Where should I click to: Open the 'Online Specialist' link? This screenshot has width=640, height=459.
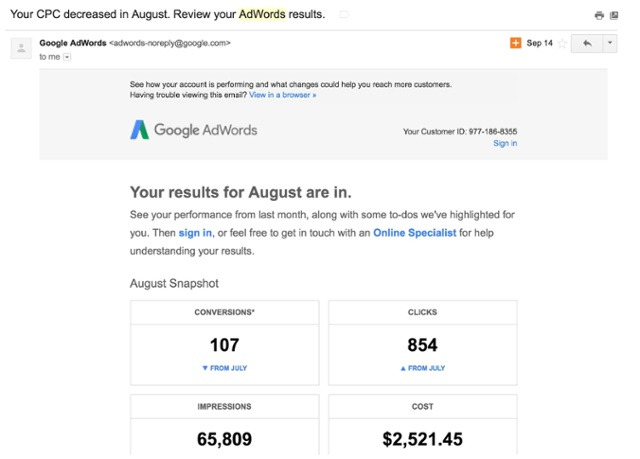pyautogui.click(x=415, y=233)
